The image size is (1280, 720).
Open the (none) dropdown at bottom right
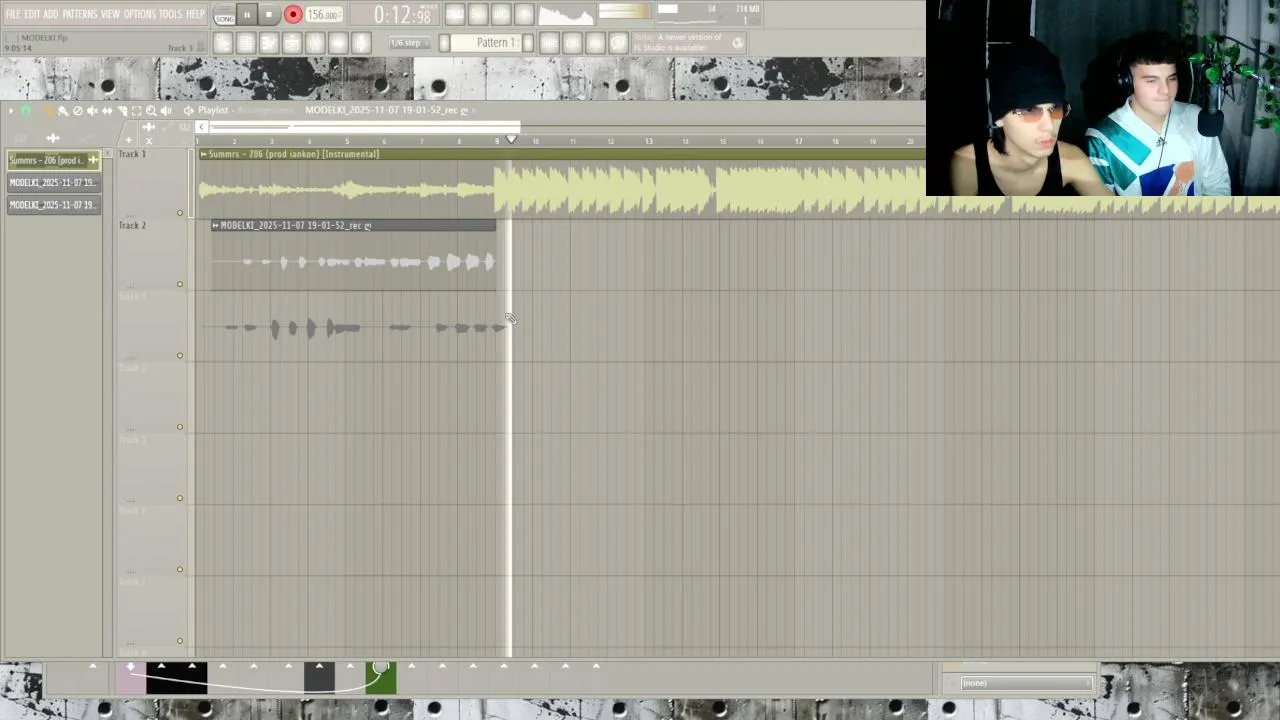[1026, 683]
